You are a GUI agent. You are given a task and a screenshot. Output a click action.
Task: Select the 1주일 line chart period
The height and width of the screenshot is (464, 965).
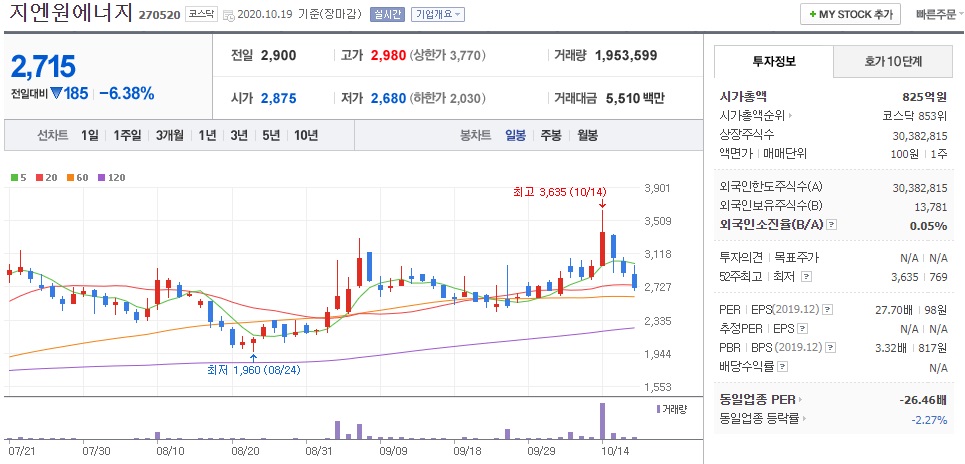click(127, 135)
